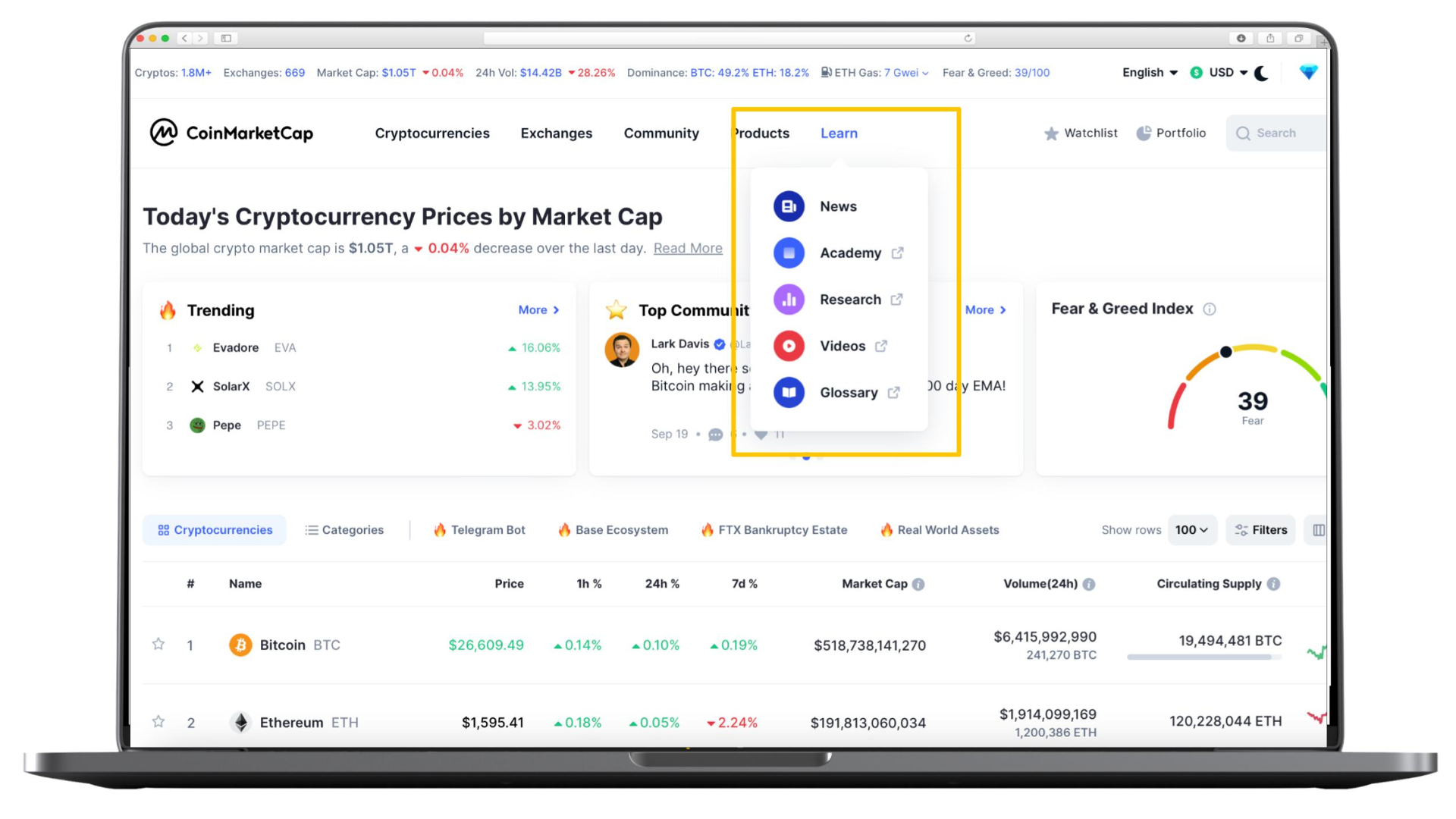Toggle the Filters panel open
Viewport: 1456px width, 819px height.
(1261, 530)
